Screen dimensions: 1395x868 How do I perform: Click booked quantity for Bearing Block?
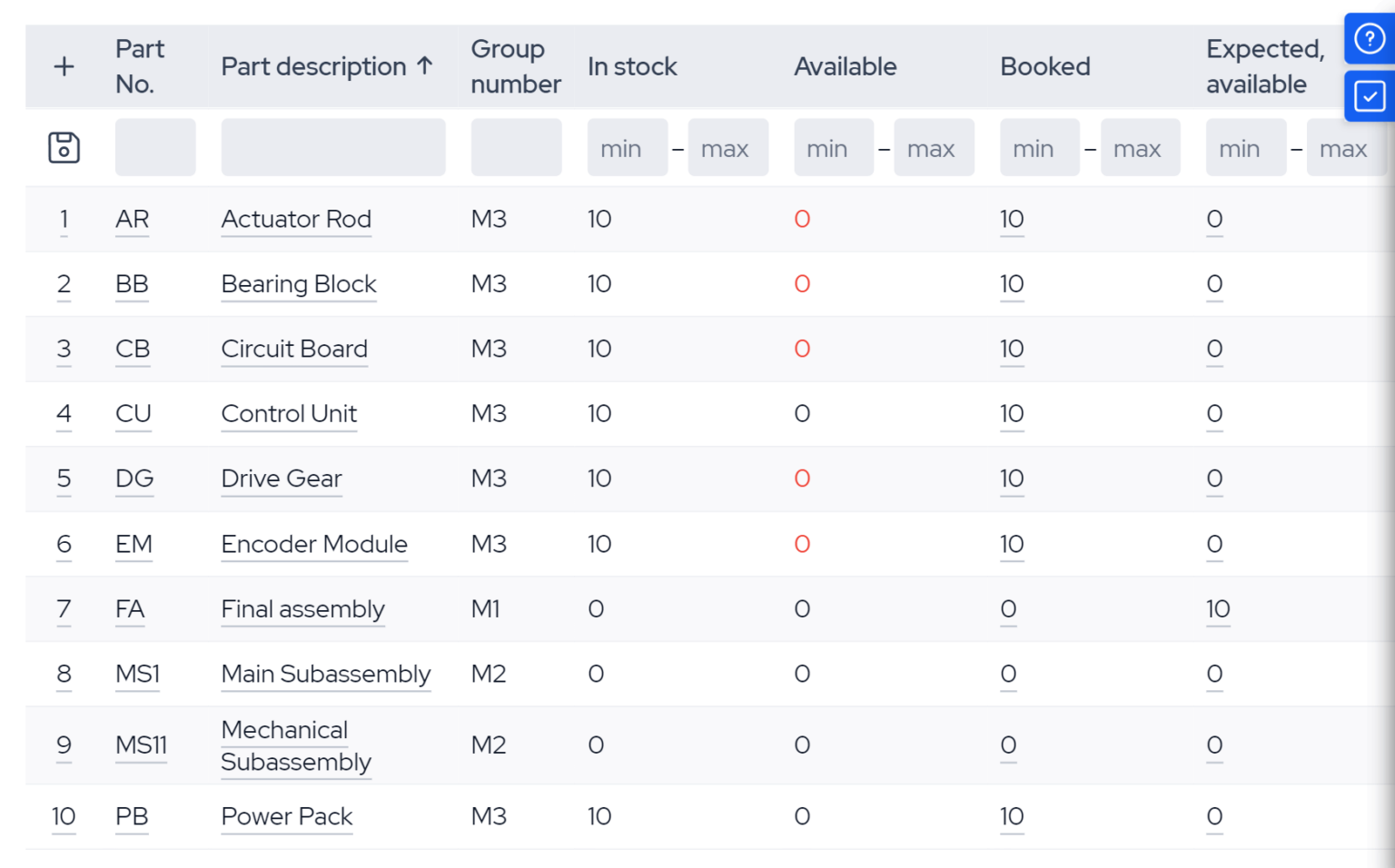click(x=1012, y=284)
